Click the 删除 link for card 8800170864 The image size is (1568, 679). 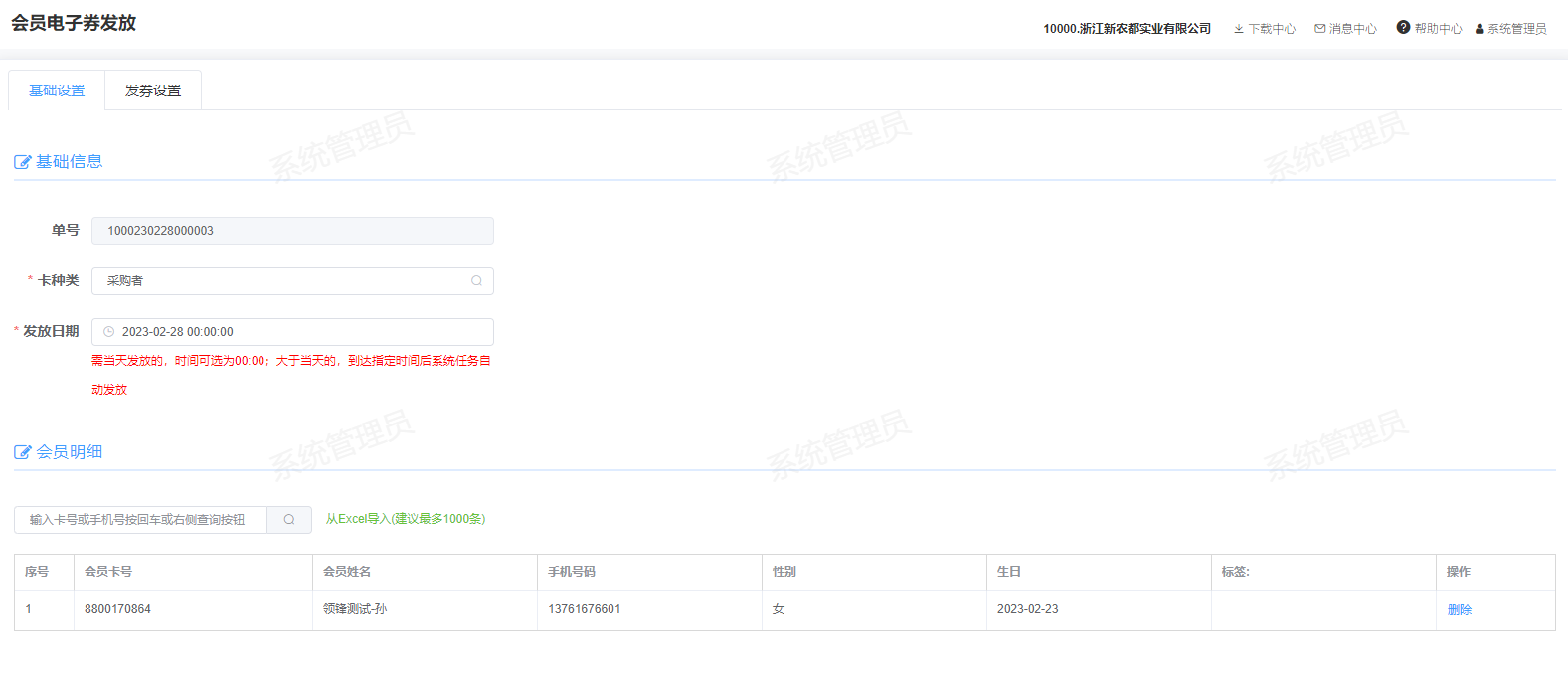click(x=1460, y=610)
